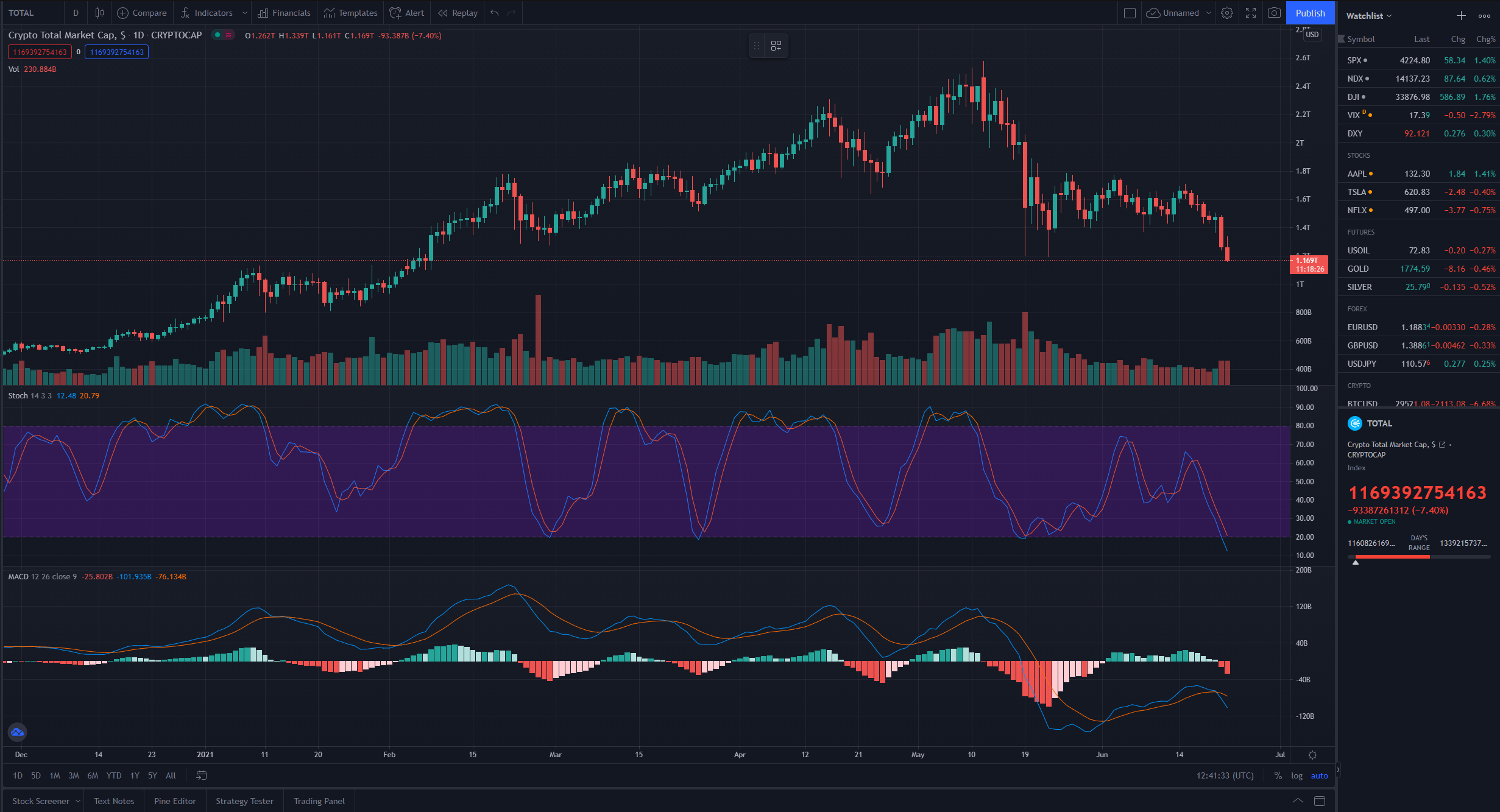Open the Stock Screener dropdown arrow
This screenshot has width=1500, height=812.
[x=78, y=801]
